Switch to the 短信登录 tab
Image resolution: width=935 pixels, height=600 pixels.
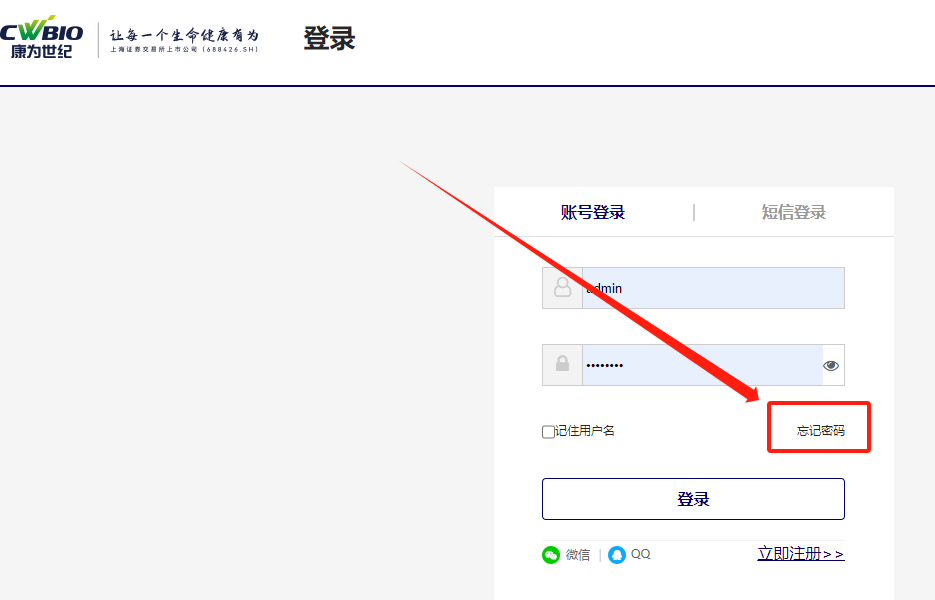coord(794,212)
